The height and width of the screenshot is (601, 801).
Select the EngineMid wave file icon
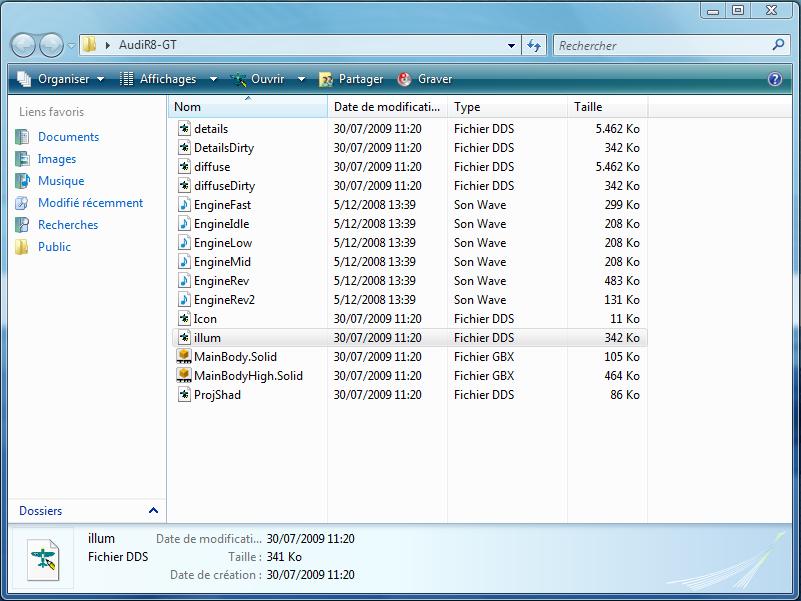pos(184,262)
